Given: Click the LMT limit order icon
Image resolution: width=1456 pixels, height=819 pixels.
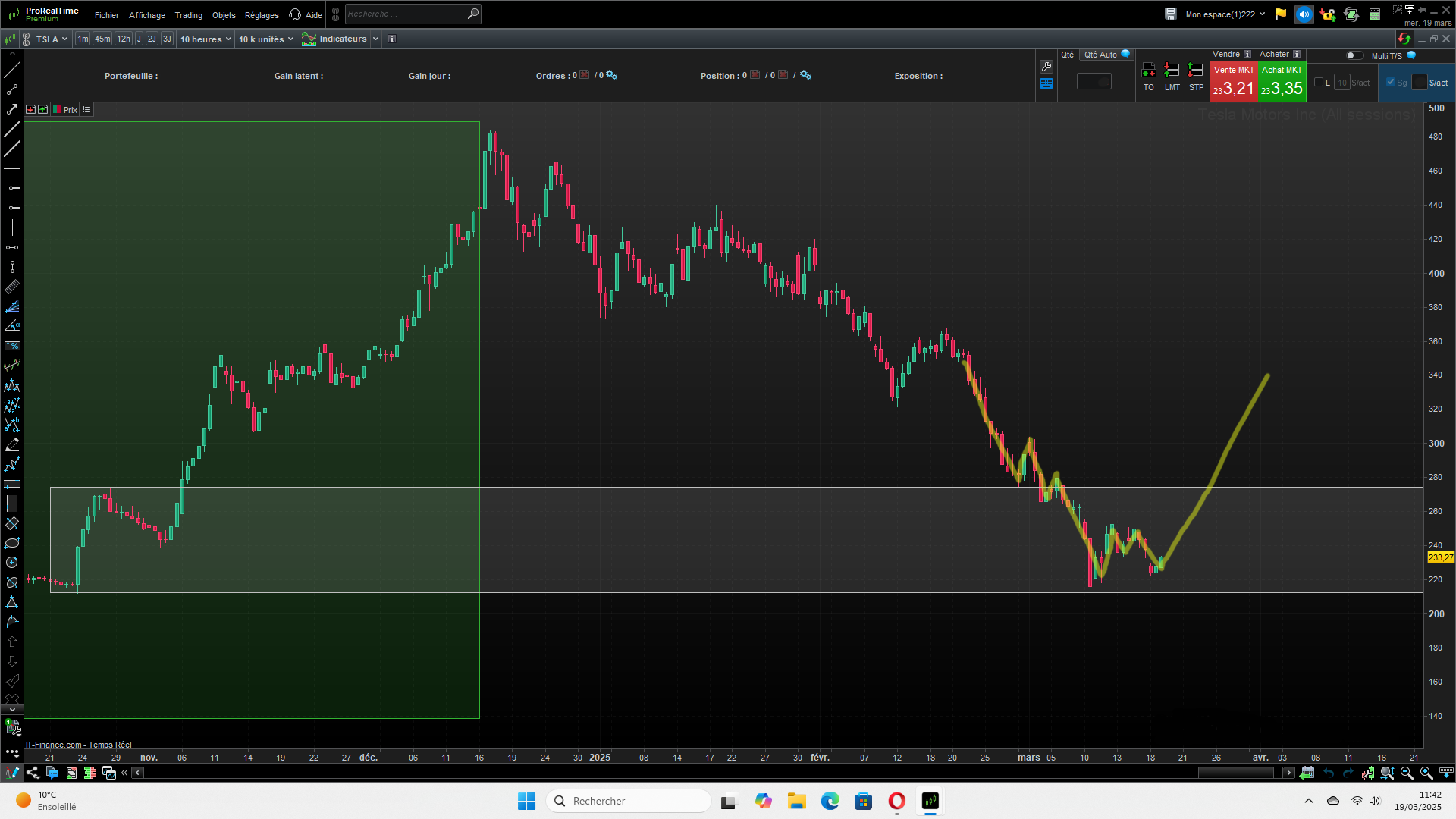Looking at the screenshot, I should pyautogui.click(x=1172, y=71).
